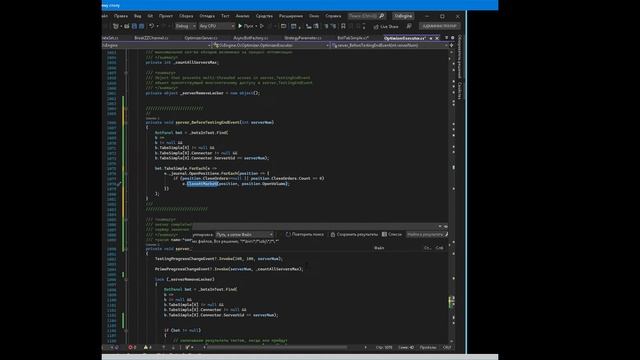This screenshot has height=360, width=640.
Task: Click the highlighted CloseAtMarket call
Action: coord(202,184)
